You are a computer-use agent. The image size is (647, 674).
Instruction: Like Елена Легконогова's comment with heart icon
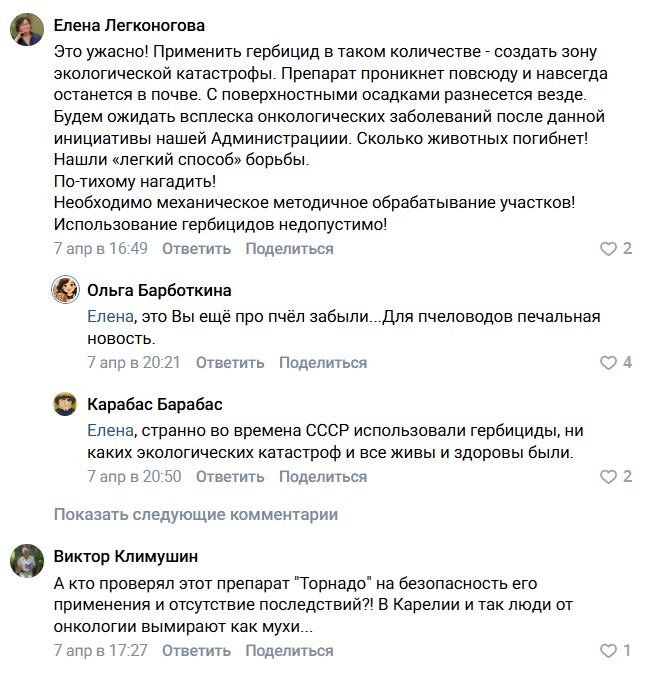click(x=608, y=249)
